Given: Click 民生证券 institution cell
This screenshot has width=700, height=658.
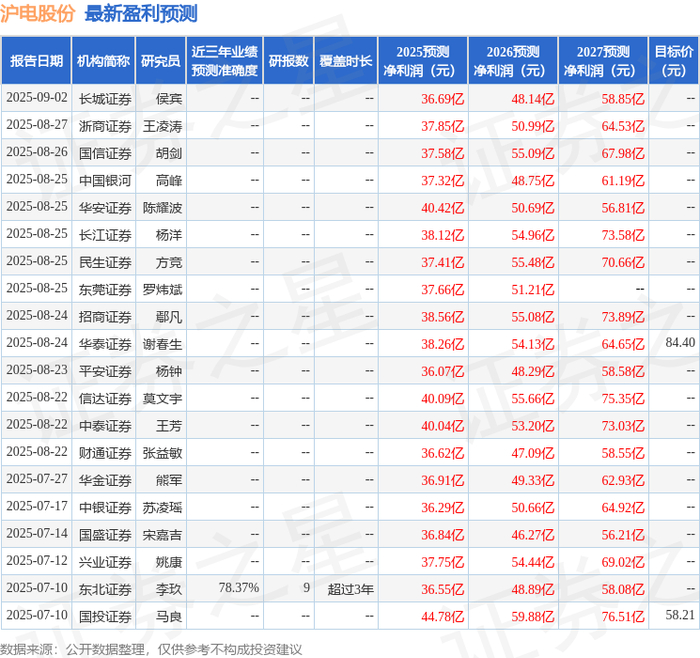Looking at the screenshot, I should (x=105, y=262).
